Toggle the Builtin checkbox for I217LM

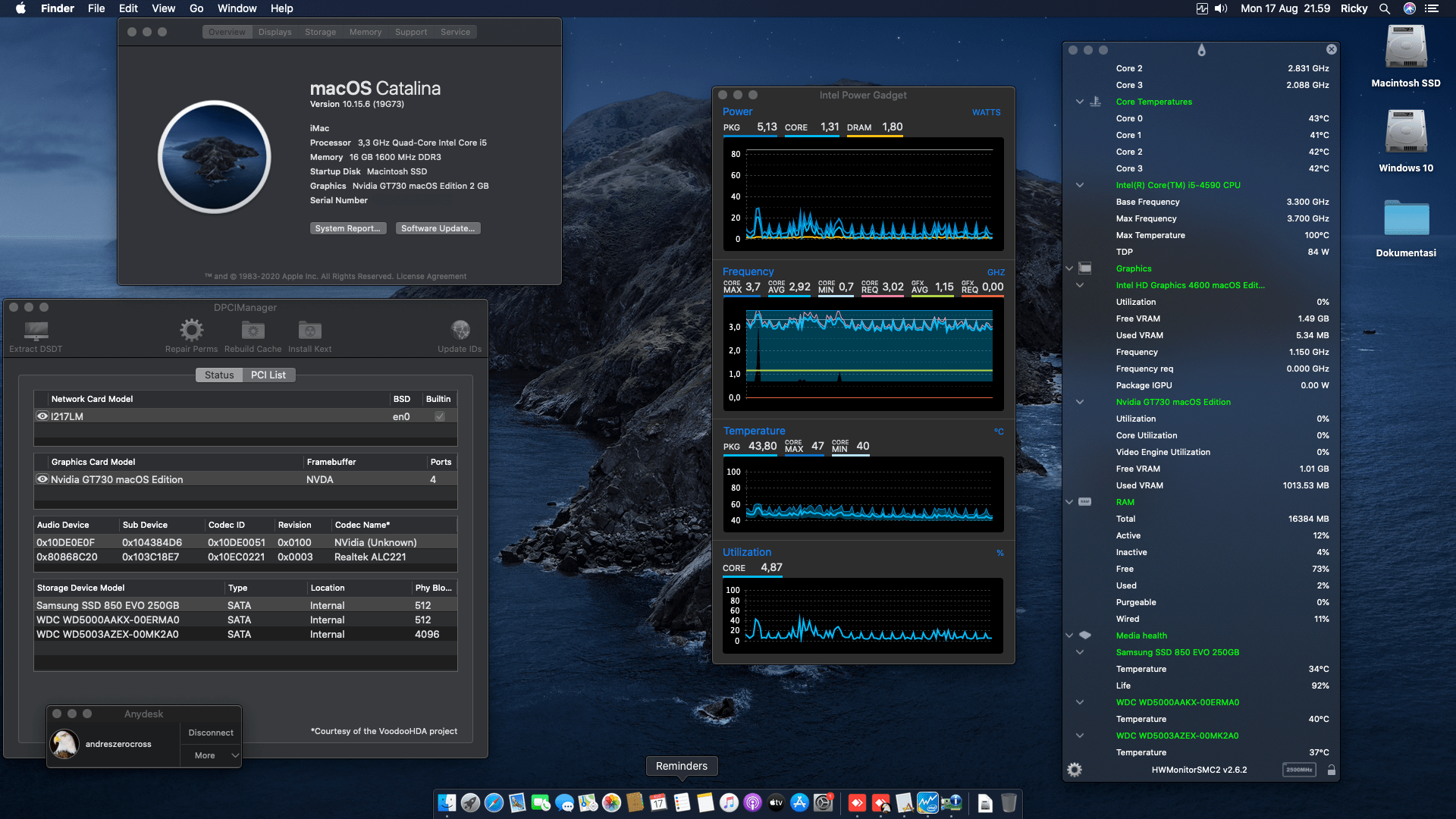[x=438, y=416]
